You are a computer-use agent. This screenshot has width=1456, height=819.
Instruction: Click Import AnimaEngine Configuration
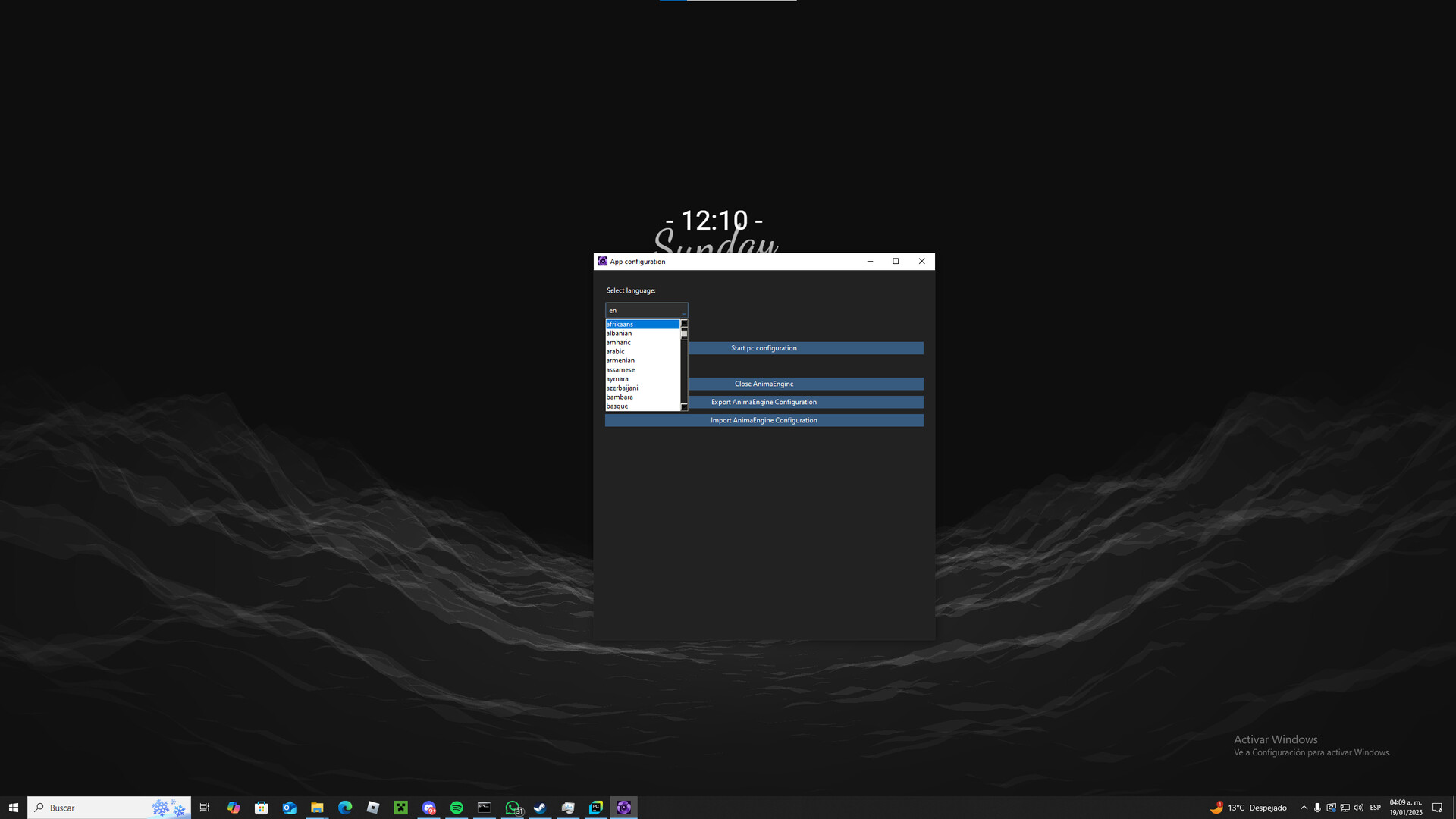[764, 420]
